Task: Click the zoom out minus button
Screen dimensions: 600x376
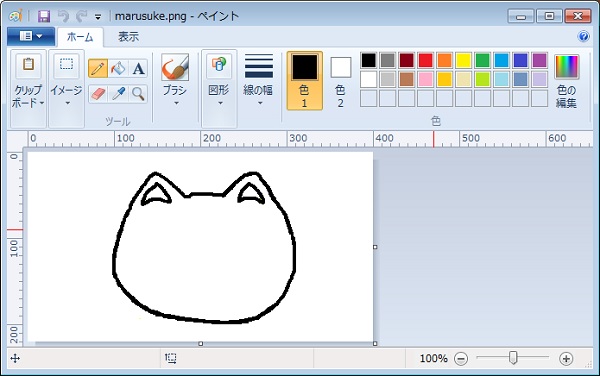Action: click(x=461, y=359)
